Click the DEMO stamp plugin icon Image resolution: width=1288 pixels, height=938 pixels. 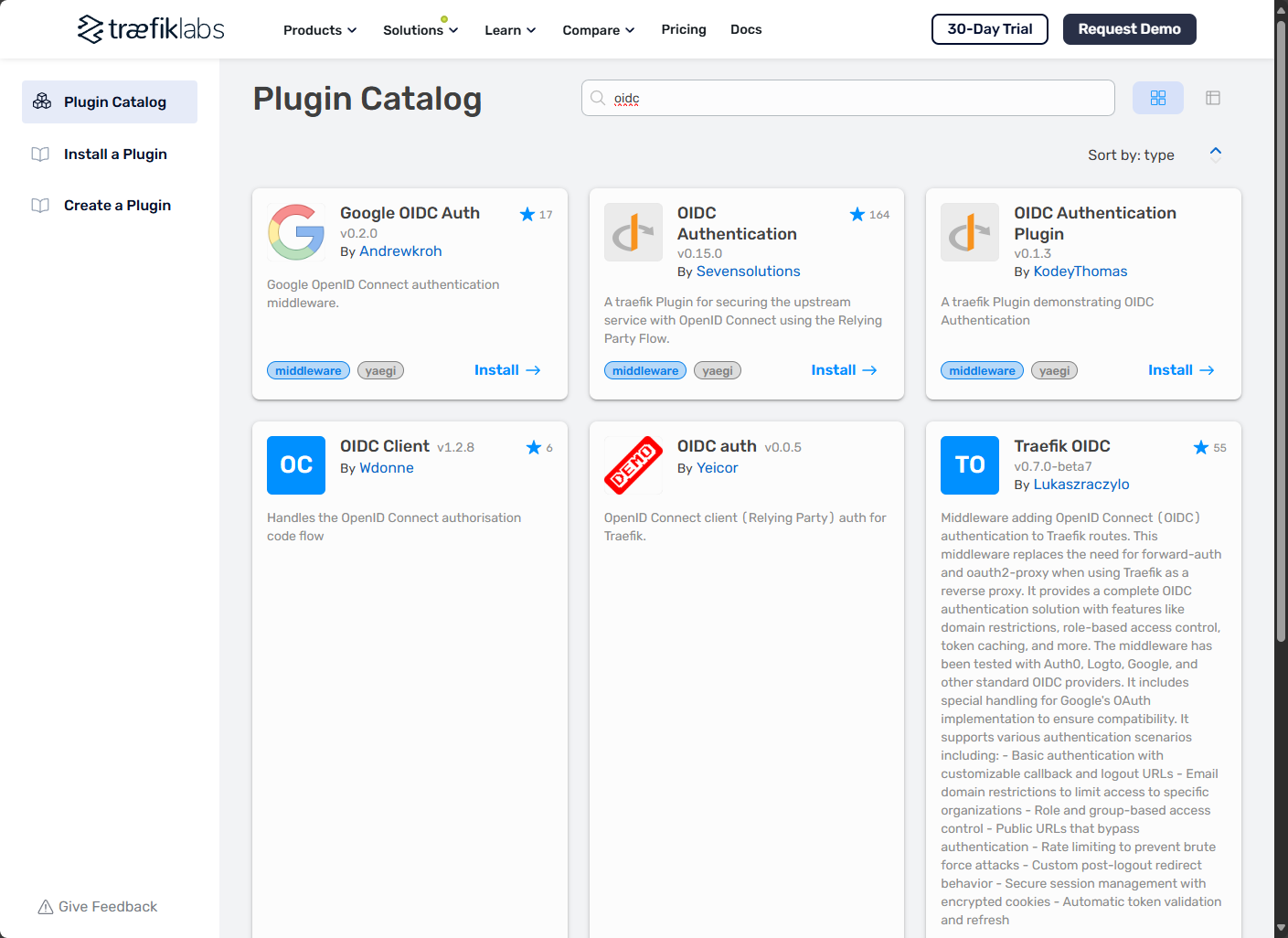[x=633, y=465]
